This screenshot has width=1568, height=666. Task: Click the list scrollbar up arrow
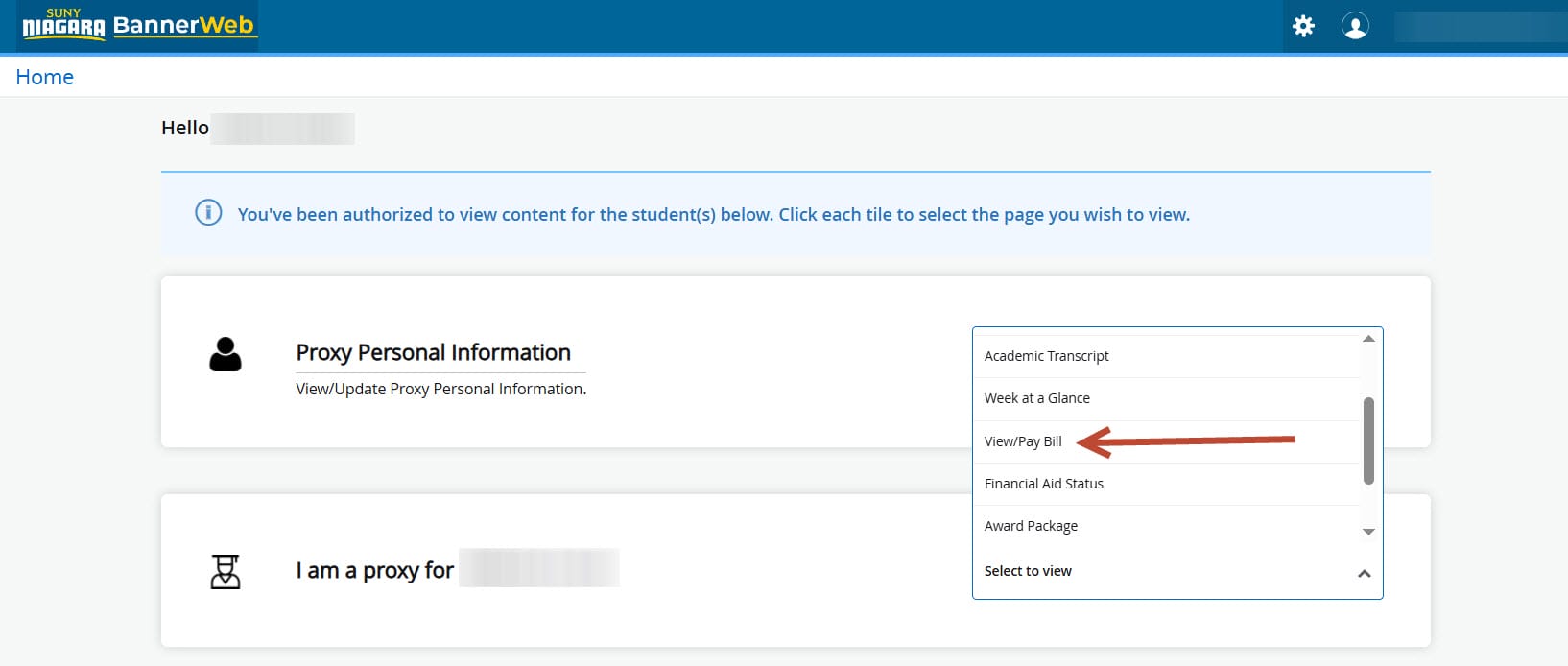pos(1368,339)
